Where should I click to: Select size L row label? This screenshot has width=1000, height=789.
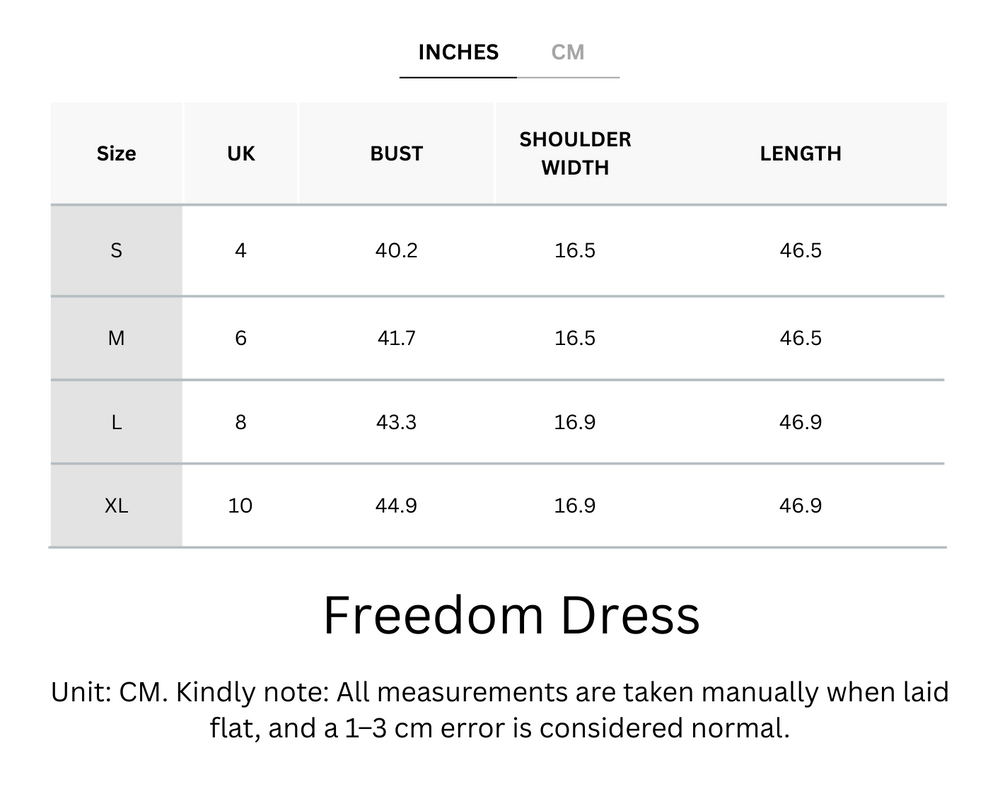[x=116, y=422]
